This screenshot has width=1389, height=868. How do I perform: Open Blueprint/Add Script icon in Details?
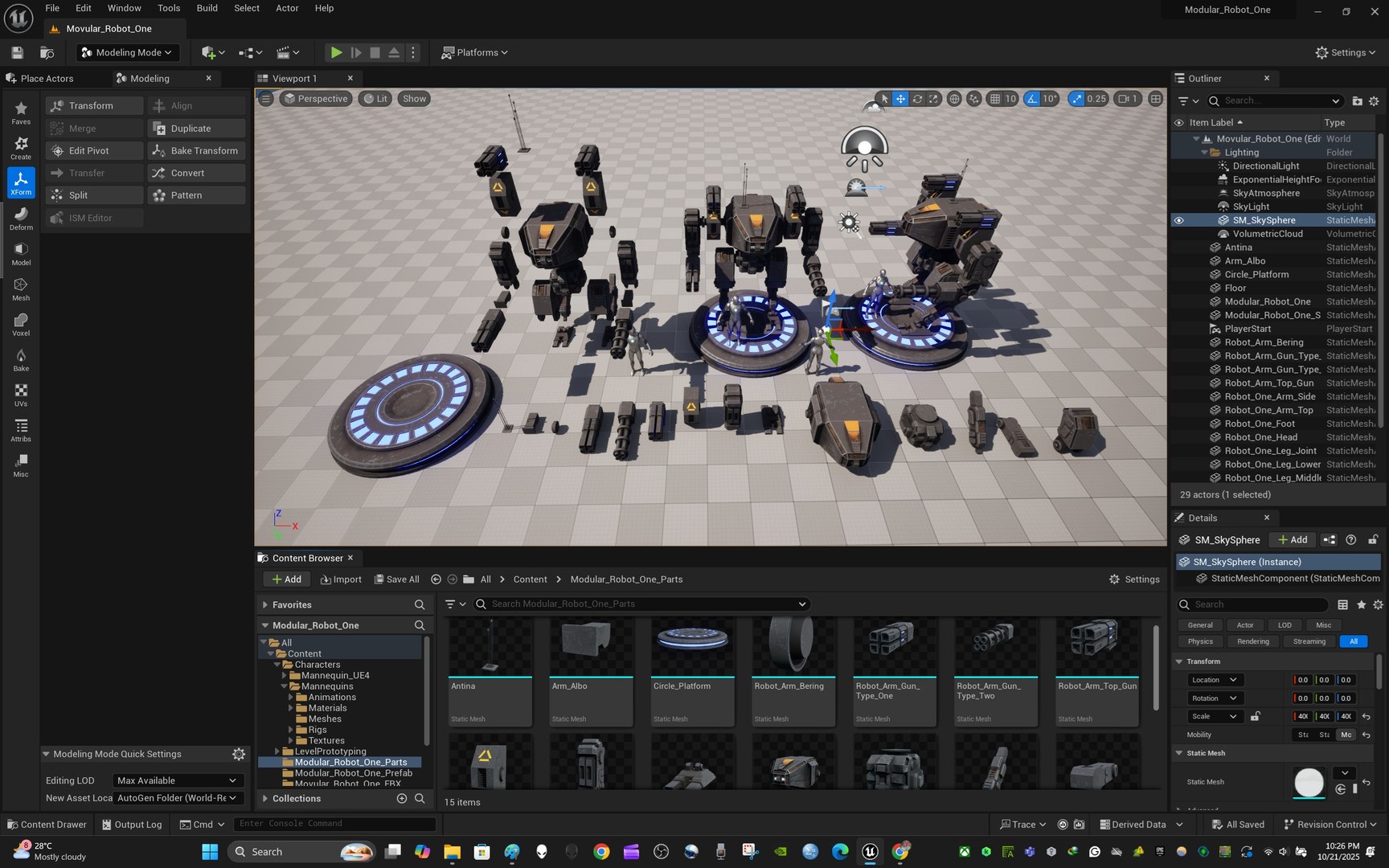coord(1330,540)
